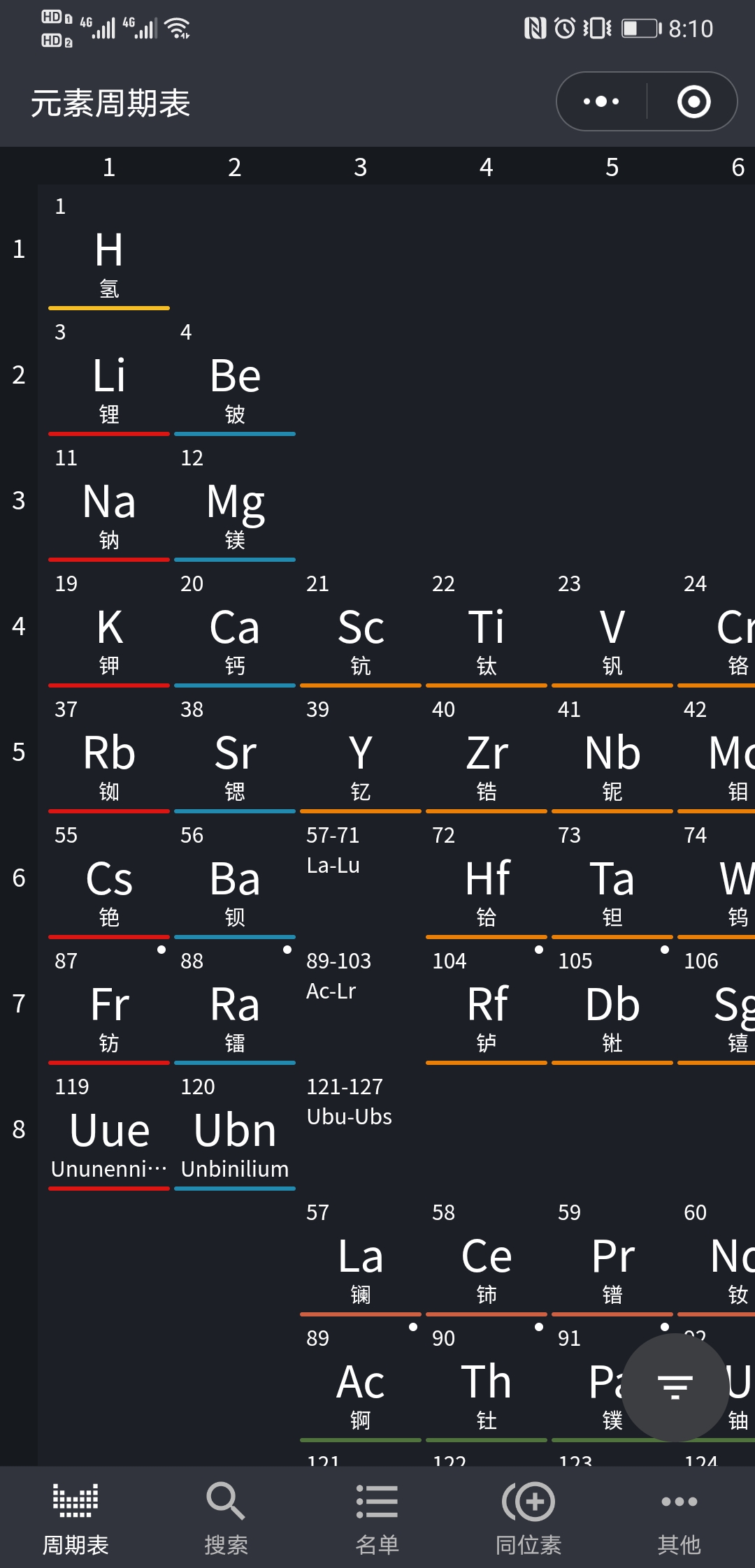Expand the Ac-Lr actinide series cell

pos(361,1003)
